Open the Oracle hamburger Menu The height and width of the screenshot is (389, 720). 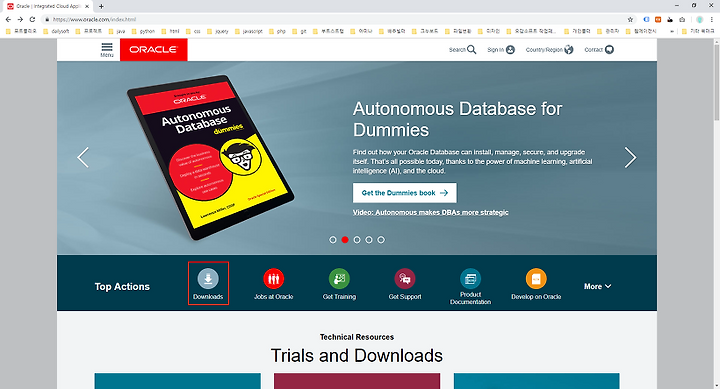(107, 50)
